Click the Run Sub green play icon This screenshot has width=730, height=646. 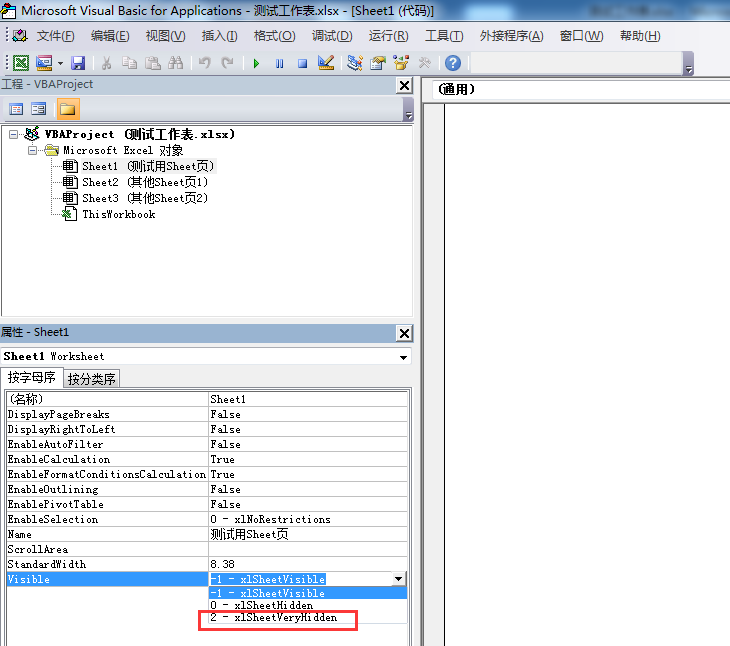[256, 63]
